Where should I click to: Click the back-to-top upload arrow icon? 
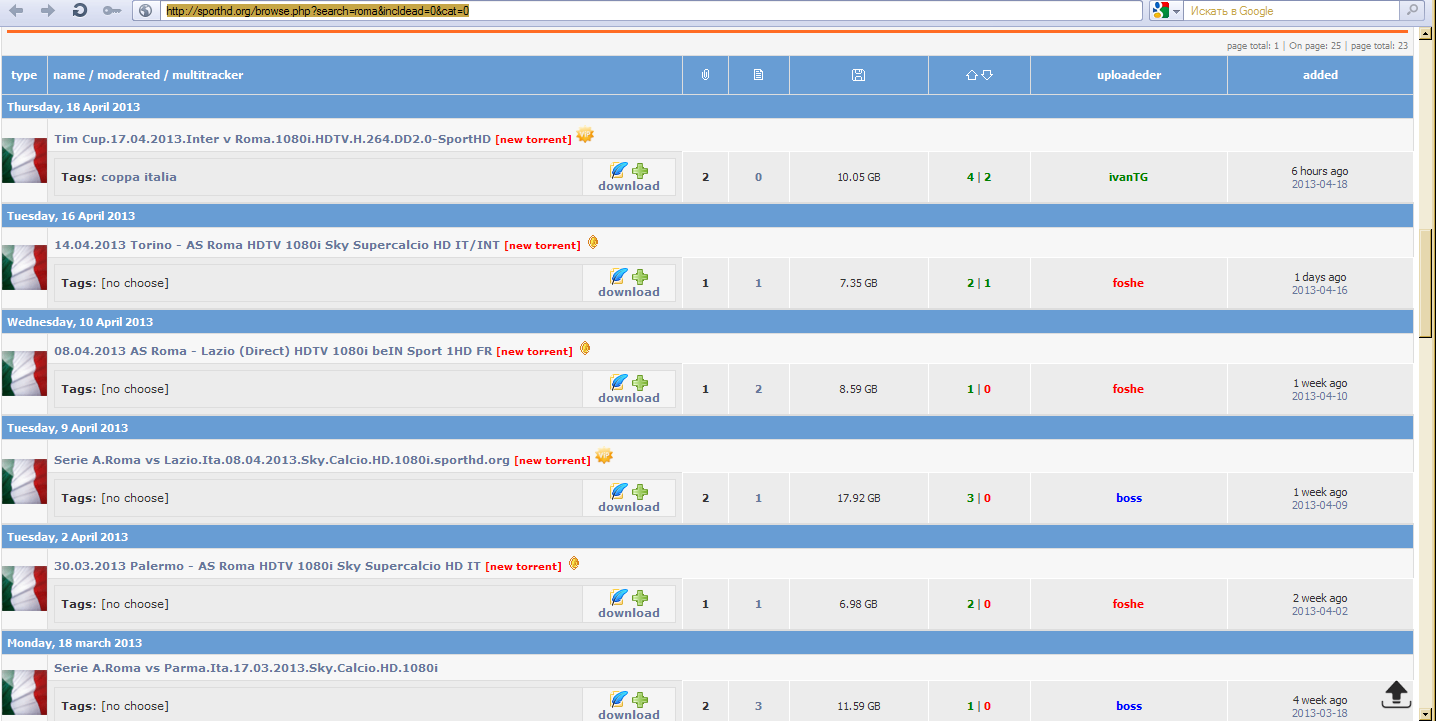click(1397, 693)
